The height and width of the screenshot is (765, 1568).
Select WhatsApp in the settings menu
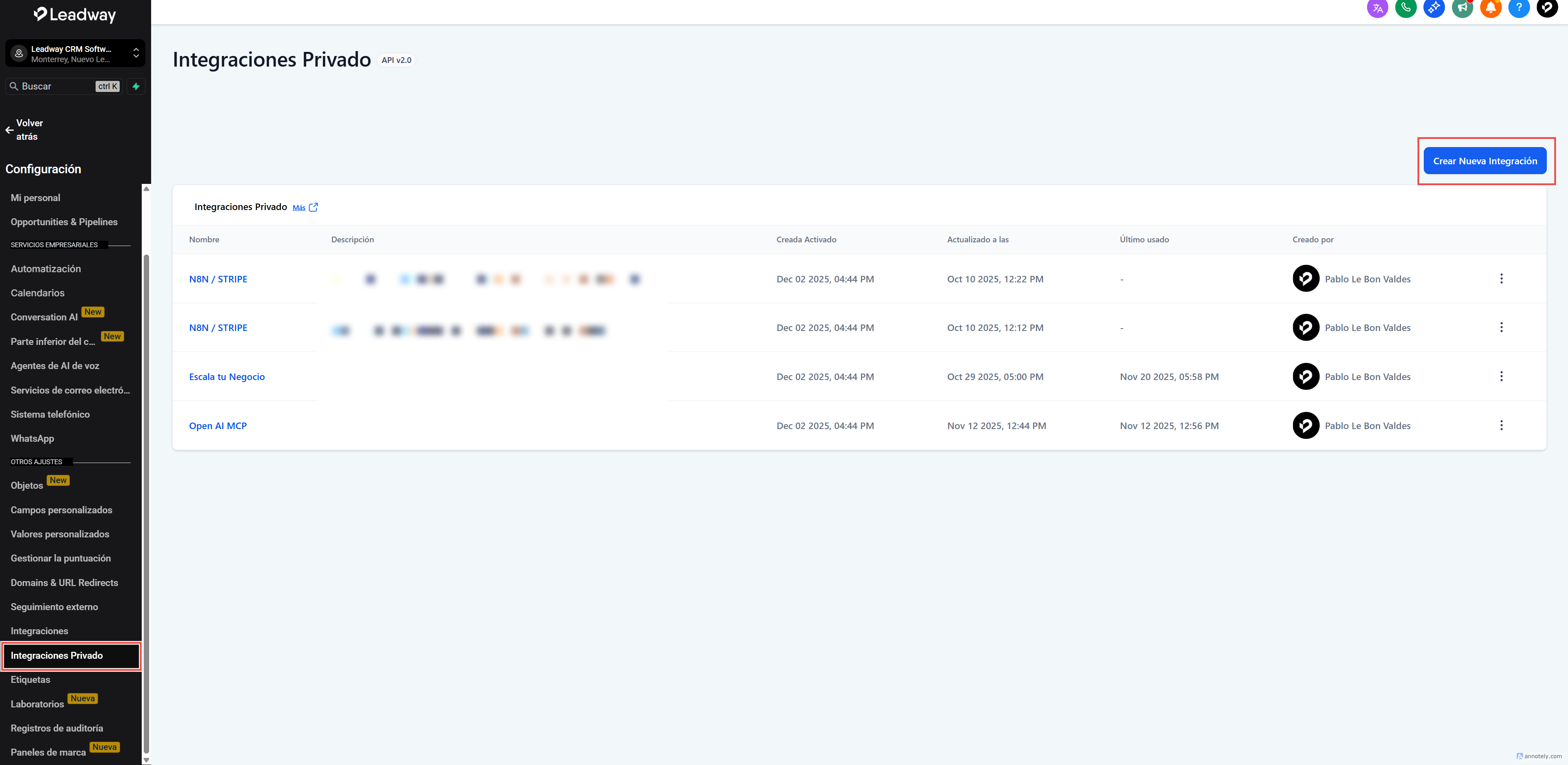pyautogui.click(x=32, y=438)
